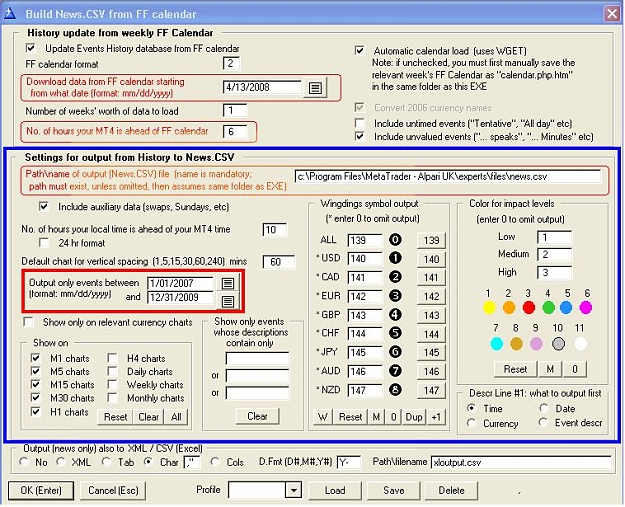Click Default chart vertical spacing field

(279, 262)
